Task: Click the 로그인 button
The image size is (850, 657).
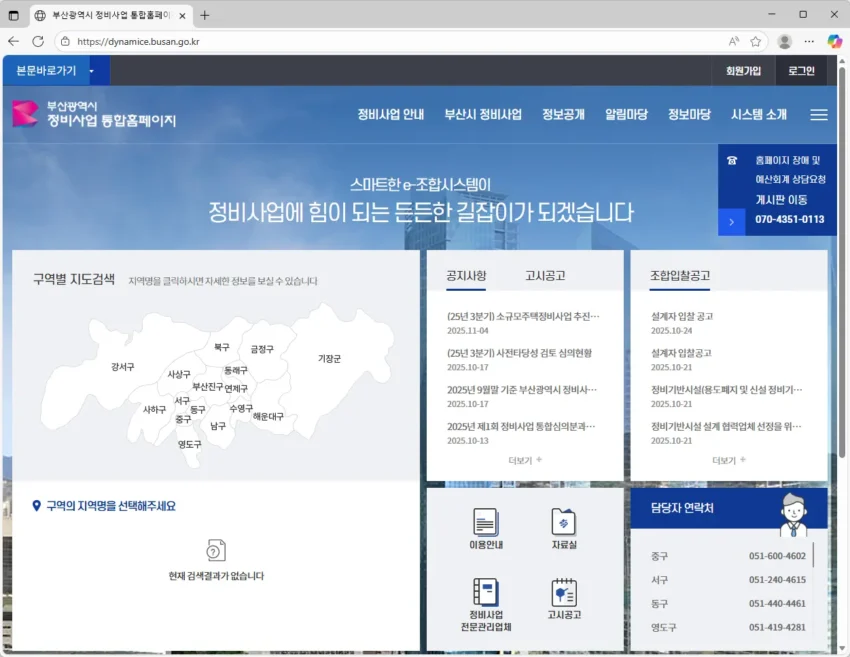Action: click(x=801, y=71)
